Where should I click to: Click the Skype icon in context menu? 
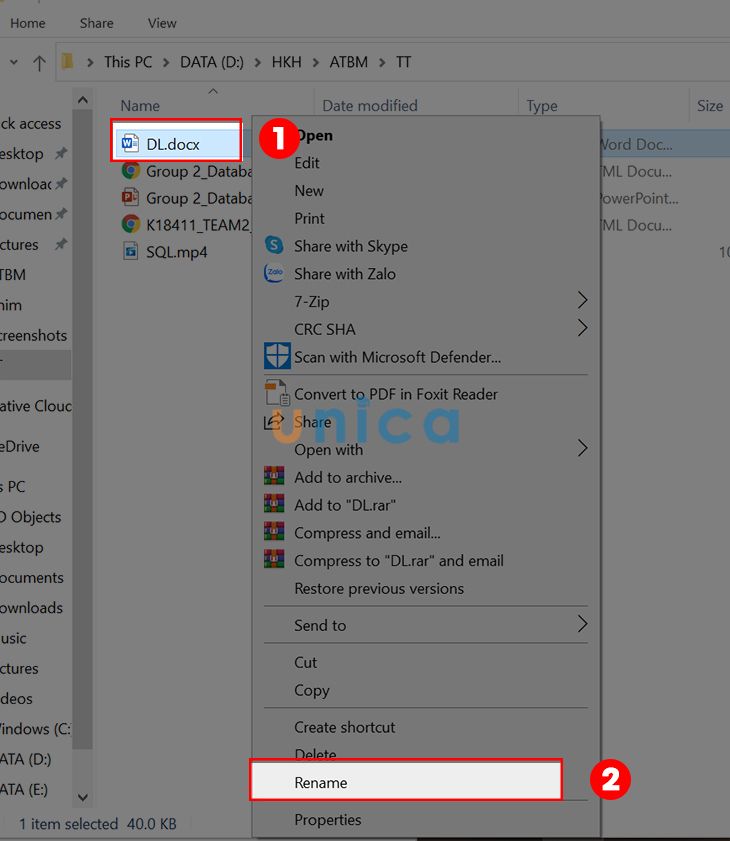click(274, 246)
